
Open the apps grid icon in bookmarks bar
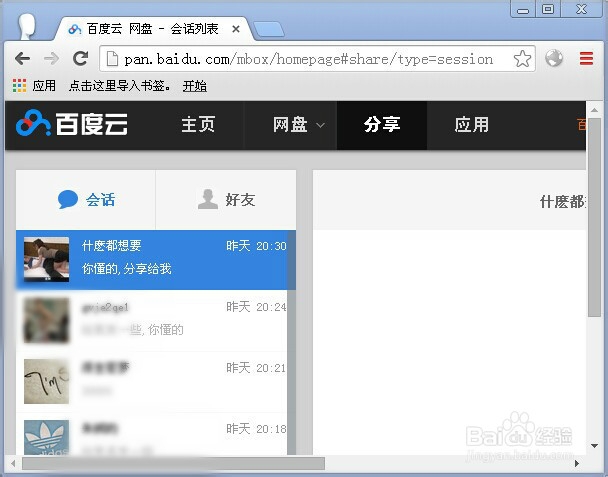click(x=19, y=85)
